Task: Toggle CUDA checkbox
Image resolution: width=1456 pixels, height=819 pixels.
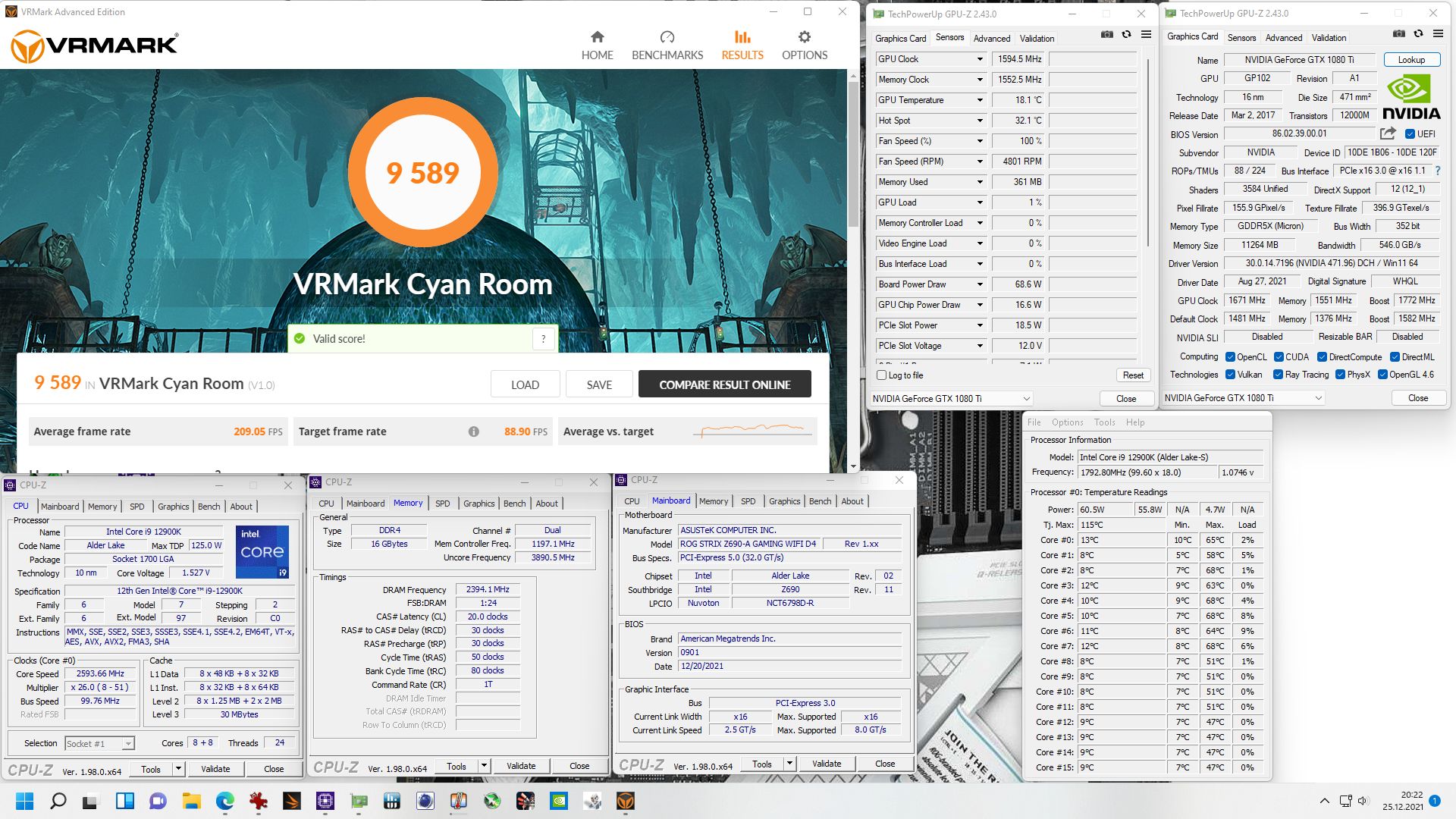Action: point(1279,357)
